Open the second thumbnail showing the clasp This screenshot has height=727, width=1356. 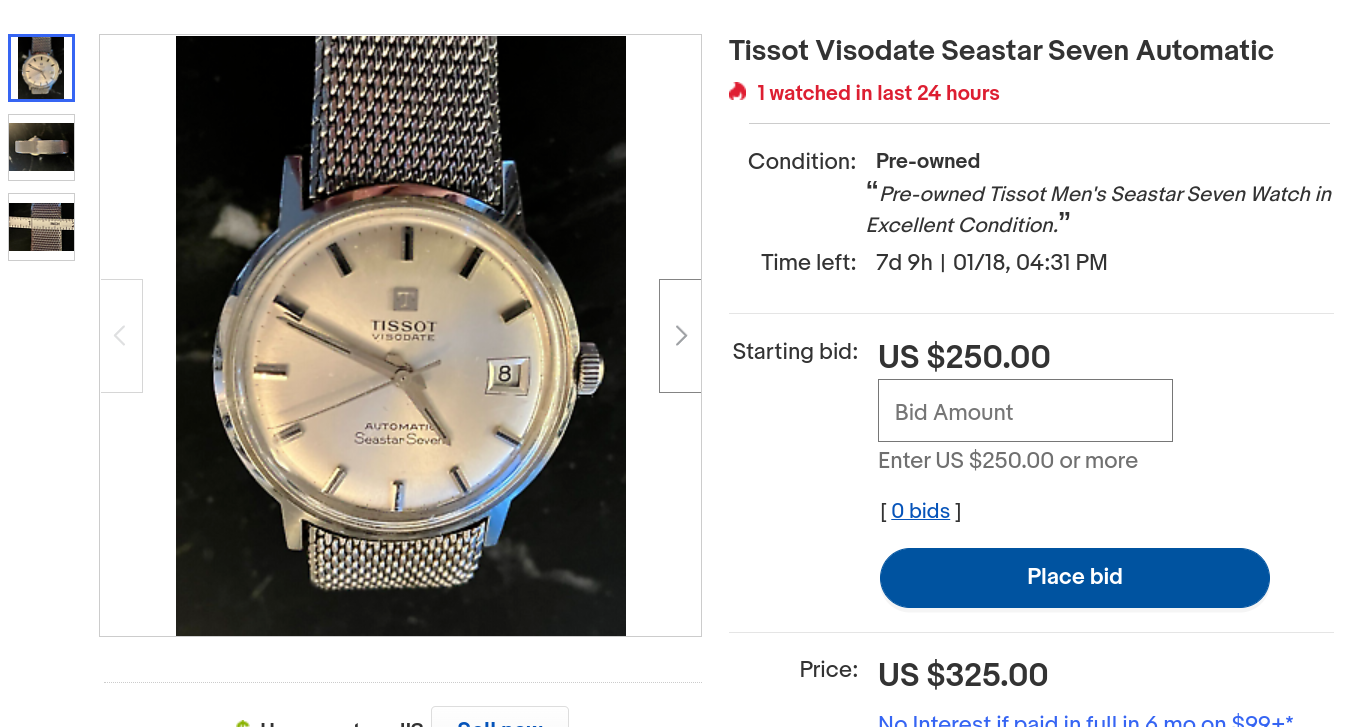41,147
